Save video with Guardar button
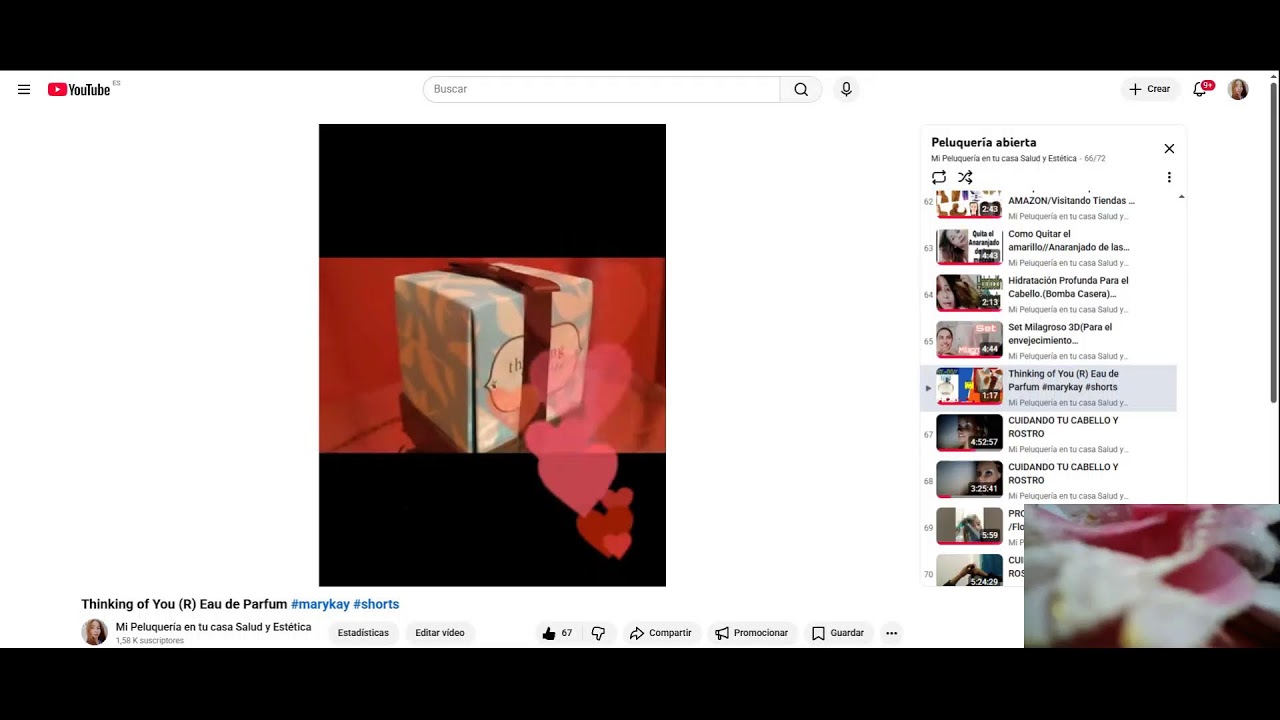This screenshot has width=1280, height=720. tap(838, 633)
